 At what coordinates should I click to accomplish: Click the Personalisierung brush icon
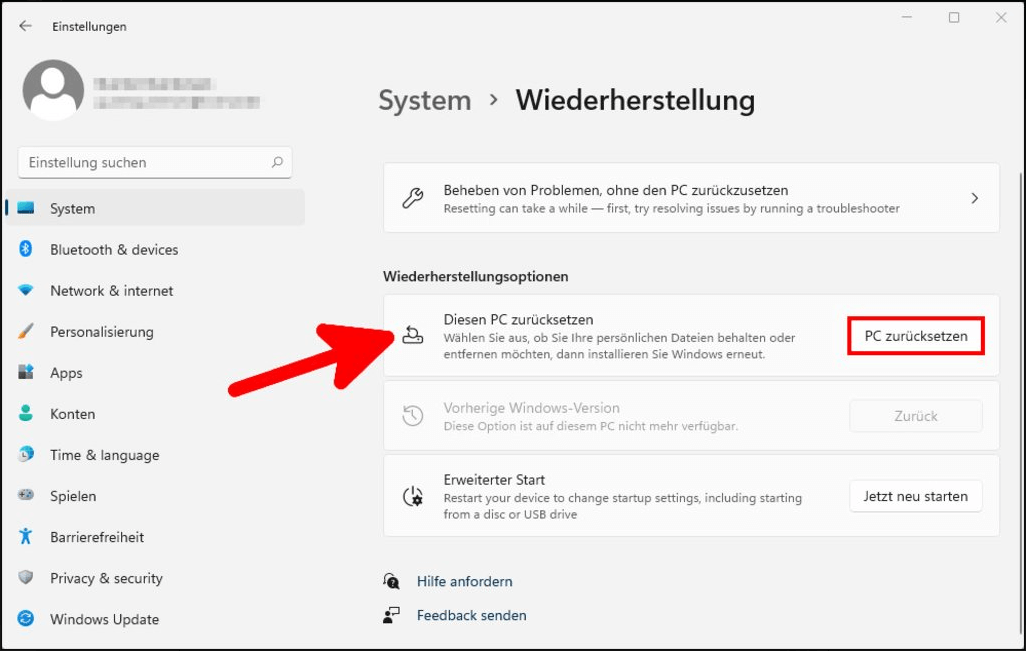(x=26, y=331)
